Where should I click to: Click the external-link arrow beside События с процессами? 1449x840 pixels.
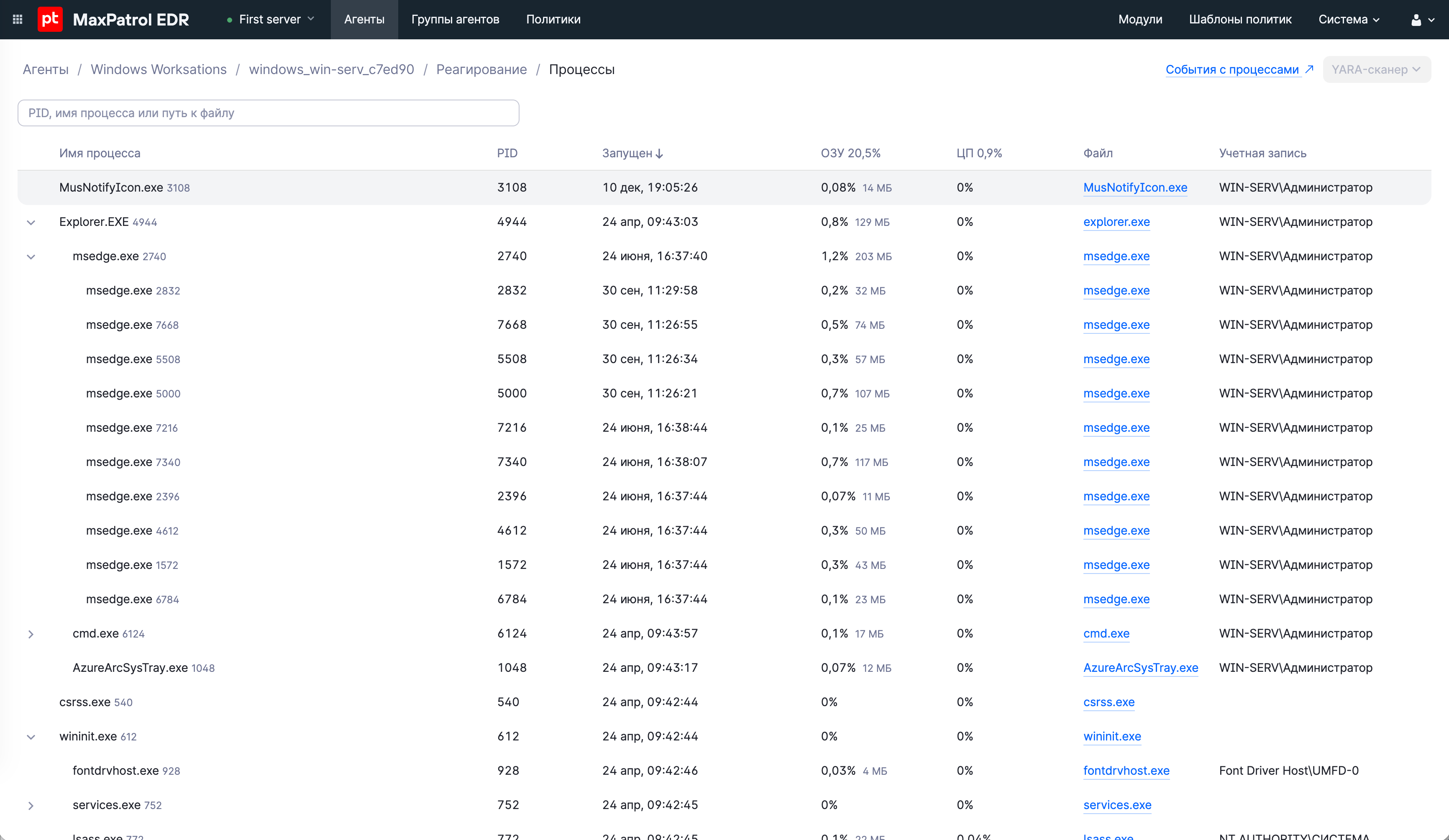point(1309,69)
